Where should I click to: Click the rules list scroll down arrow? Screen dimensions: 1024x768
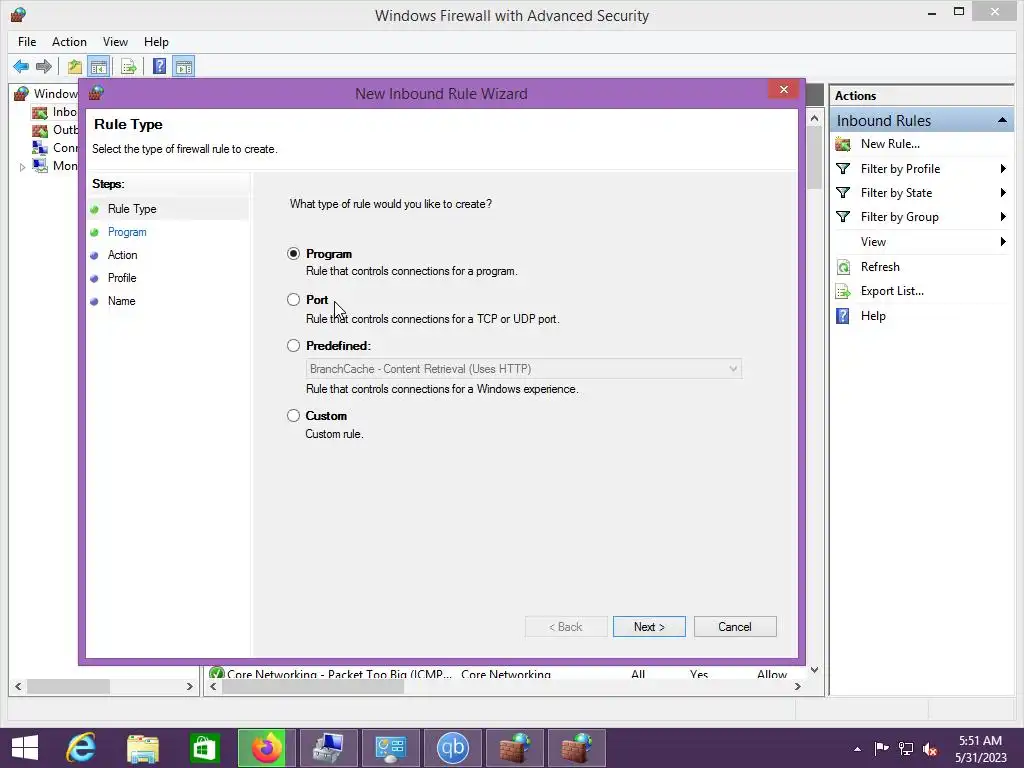[x=814, y=670]
